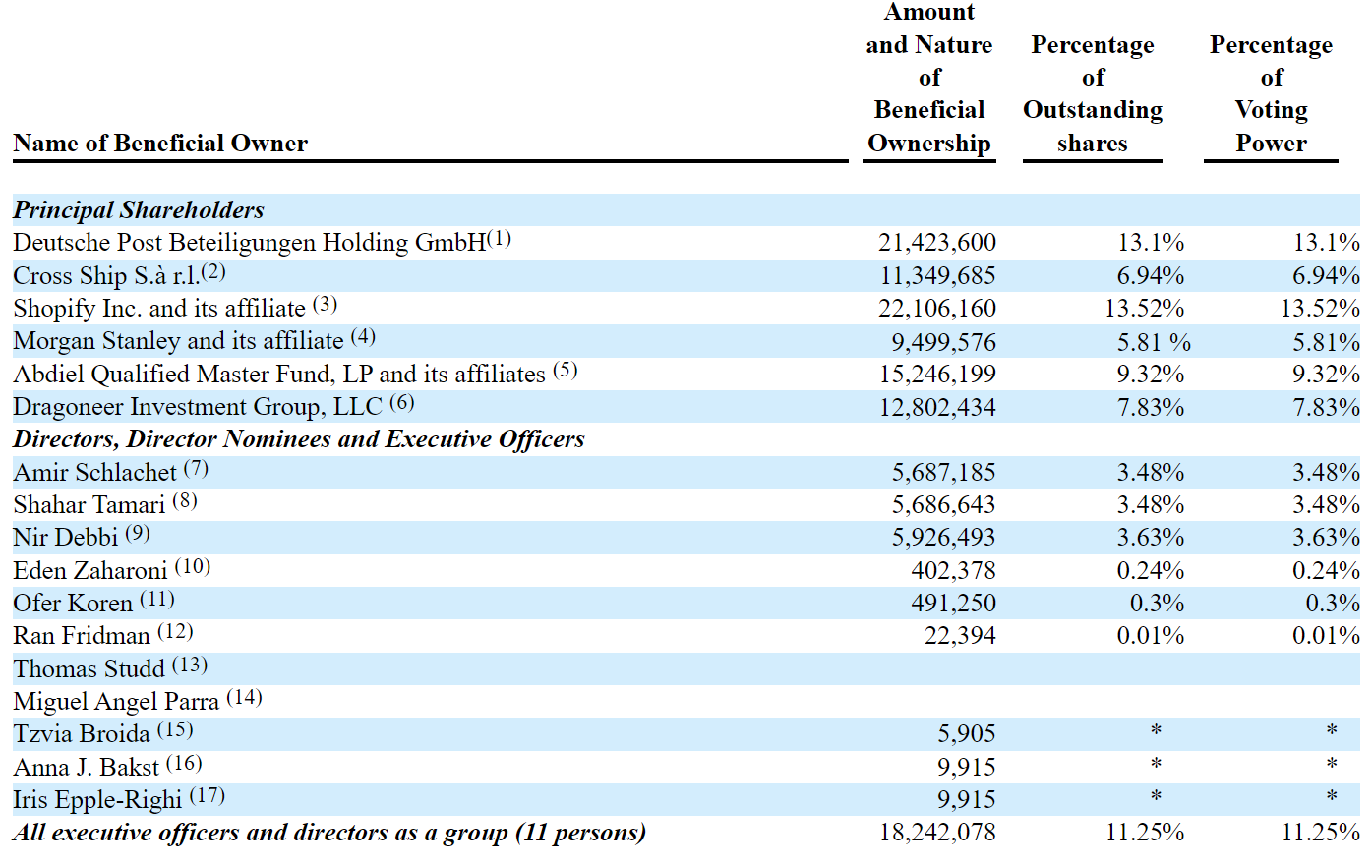The height and width of the screenshot is (868, 1372).
Task: Click the 21,423,600 ownership value
Action: click(x=937, y=243)
